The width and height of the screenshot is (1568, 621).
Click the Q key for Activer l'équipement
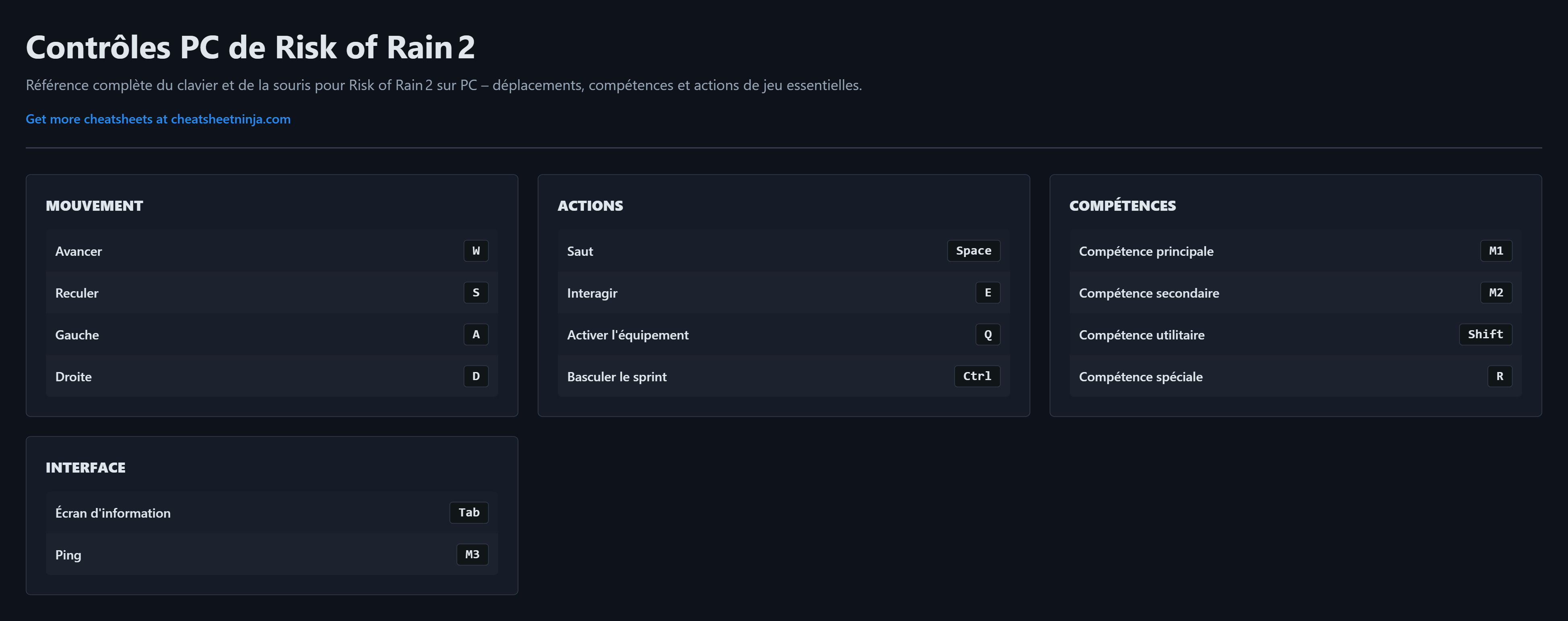[987, 335]
